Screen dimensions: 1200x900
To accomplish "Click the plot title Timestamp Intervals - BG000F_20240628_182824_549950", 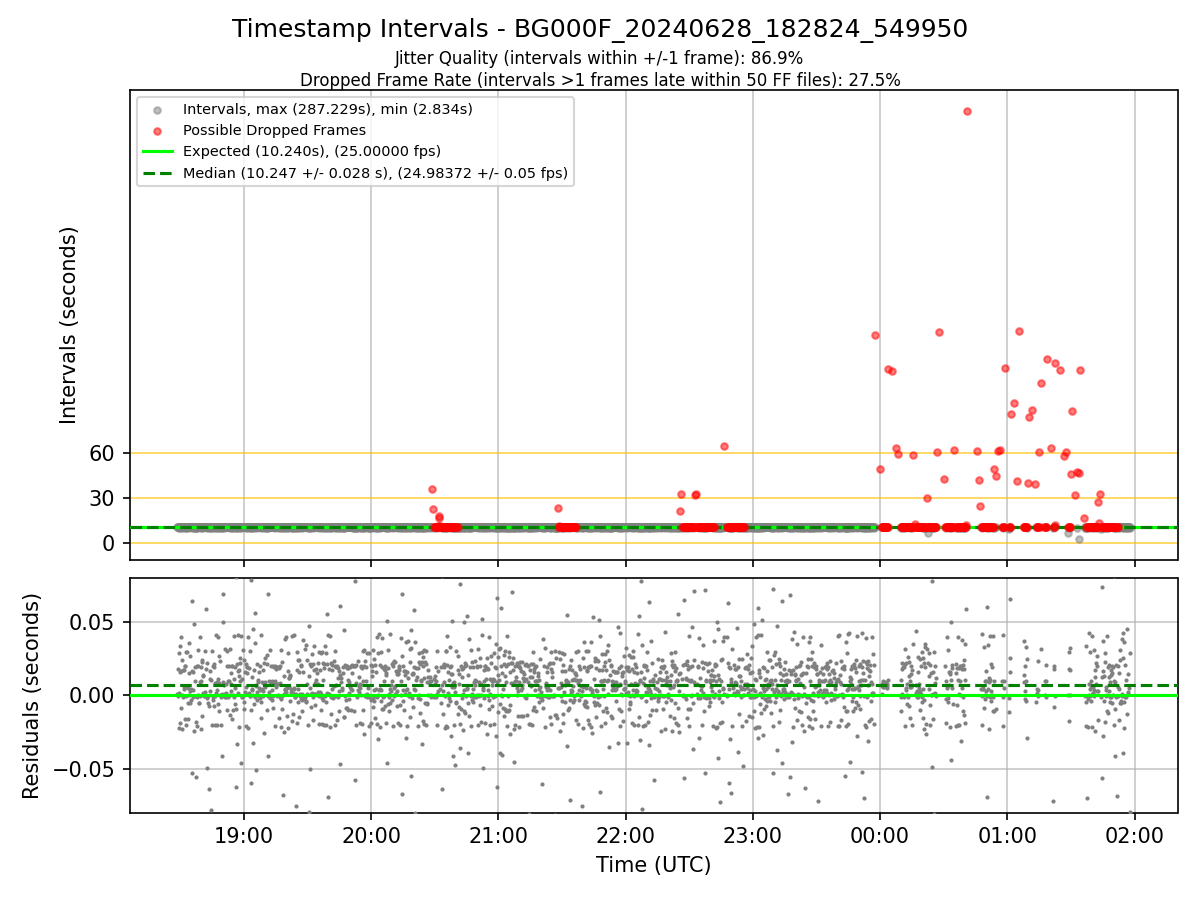I will pos(600,29).
